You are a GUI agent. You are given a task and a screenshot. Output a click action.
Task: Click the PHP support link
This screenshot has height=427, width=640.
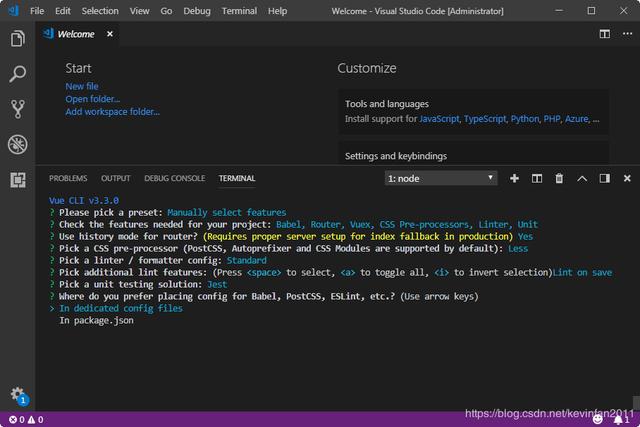click(552, 119)
